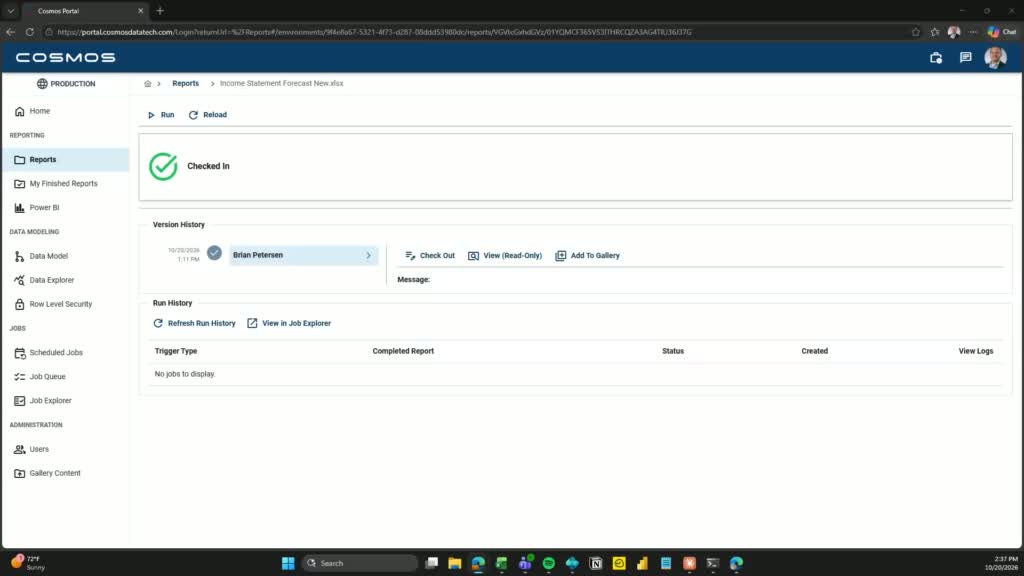
Task: Click the taskbar Search box
Action: tap(359, 563)
